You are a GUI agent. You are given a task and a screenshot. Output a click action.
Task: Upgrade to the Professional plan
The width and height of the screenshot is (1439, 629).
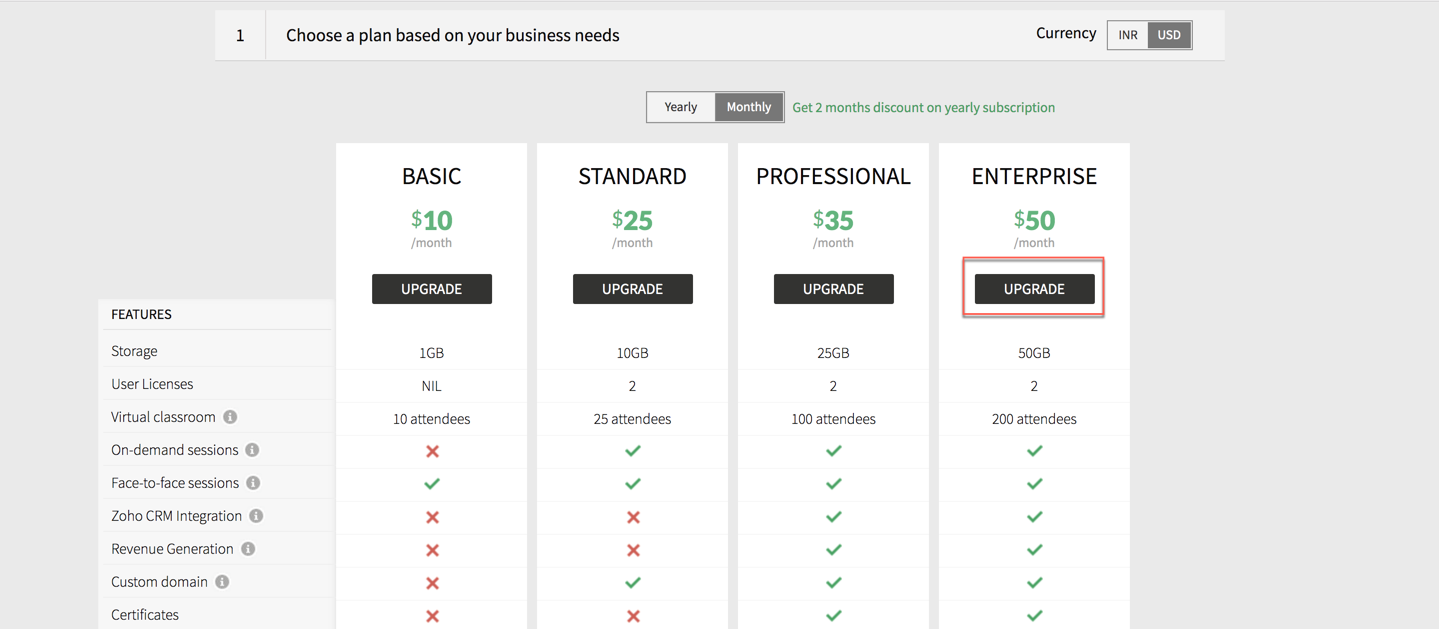pos(834,289)
